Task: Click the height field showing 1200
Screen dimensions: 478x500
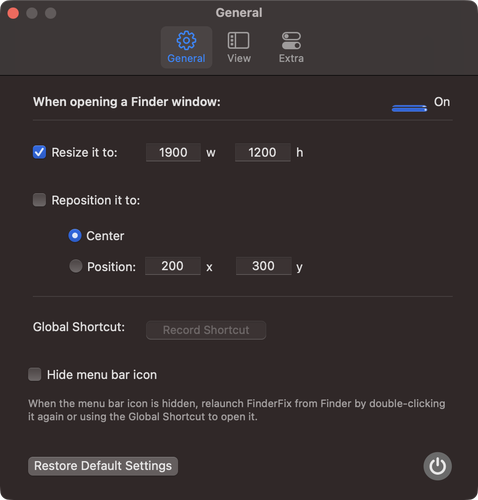Action: [263, 152]
